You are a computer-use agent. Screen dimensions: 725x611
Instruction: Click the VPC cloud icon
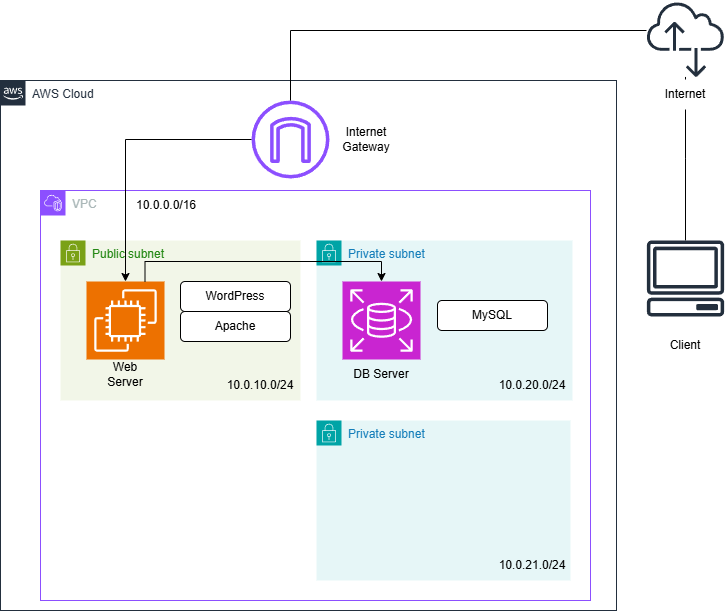pyautogui.click(x=53, y=203)
